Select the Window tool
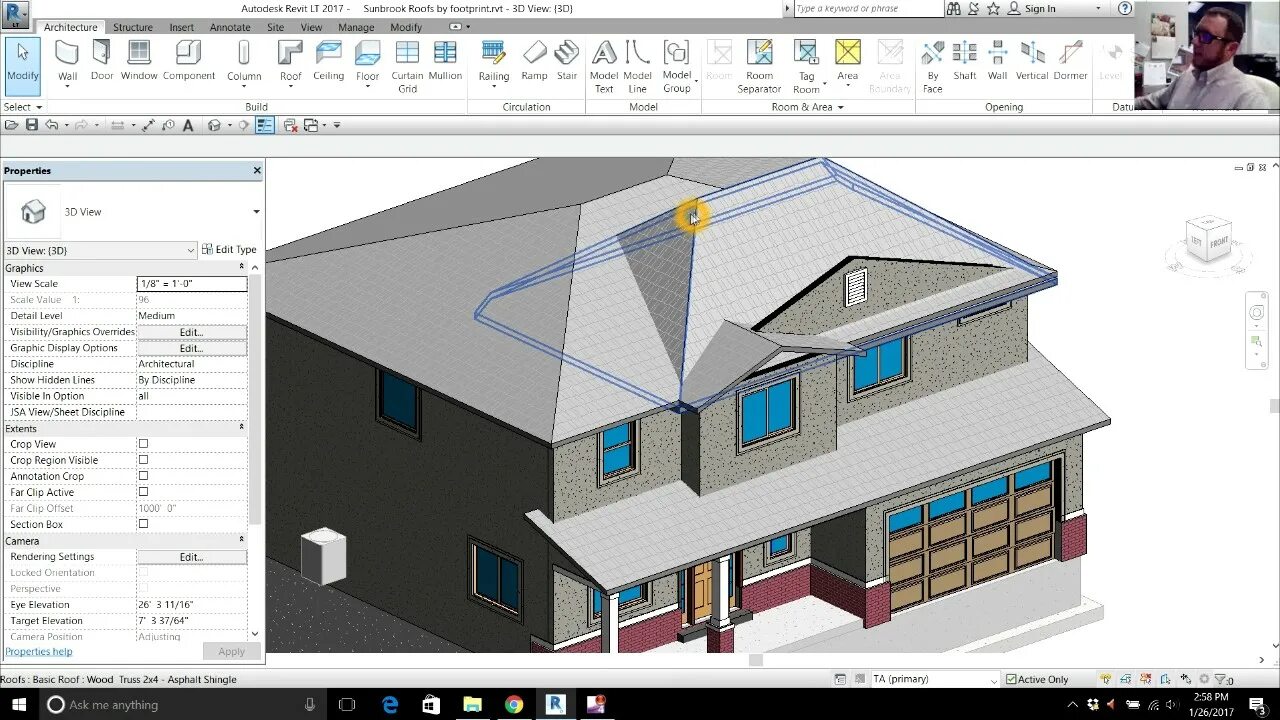The width and height of the screenshot is (1280, 720). (x=139, y=60)
